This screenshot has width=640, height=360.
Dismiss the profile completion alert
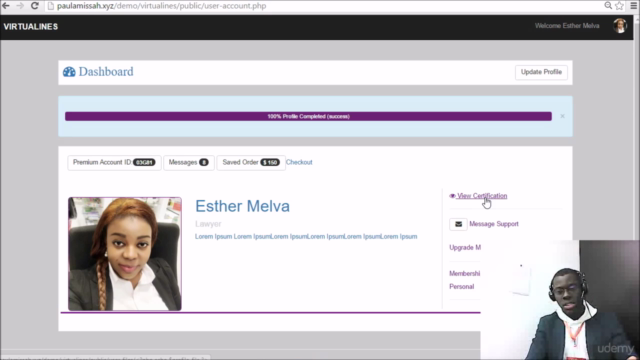pos(562,116)
